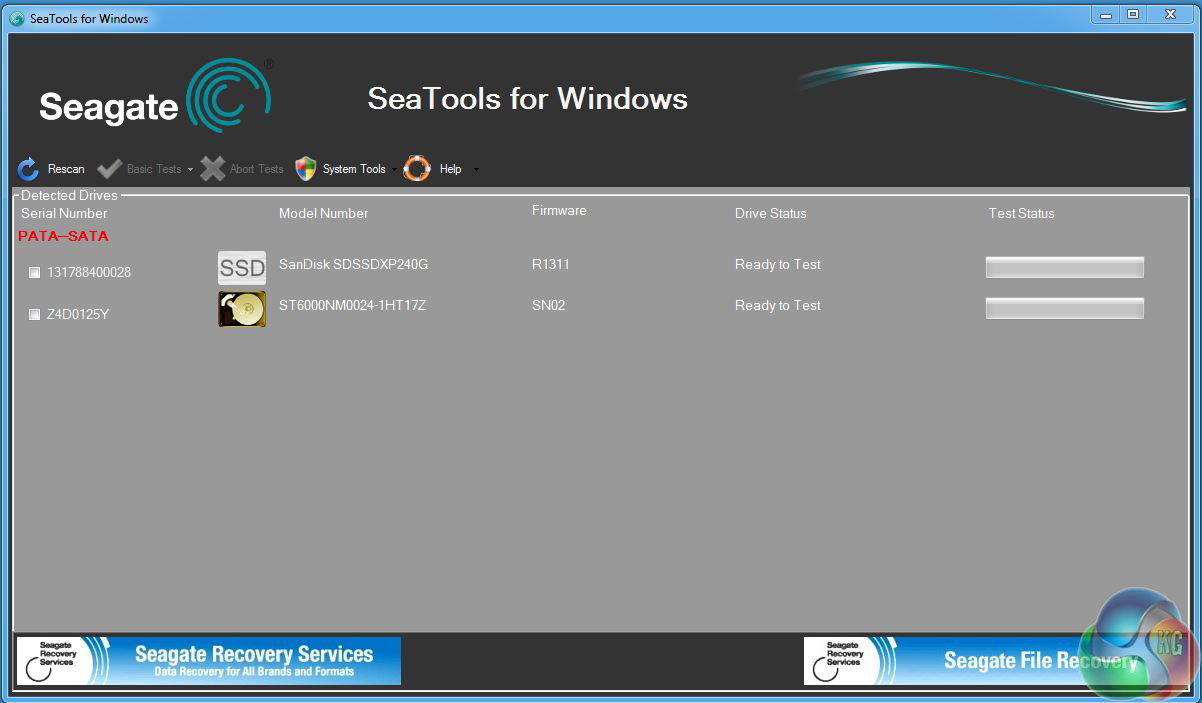The image size is (1202, 703).
Task: Open the Help menu label
Action: pyautogui.click(x=451, y=169)
